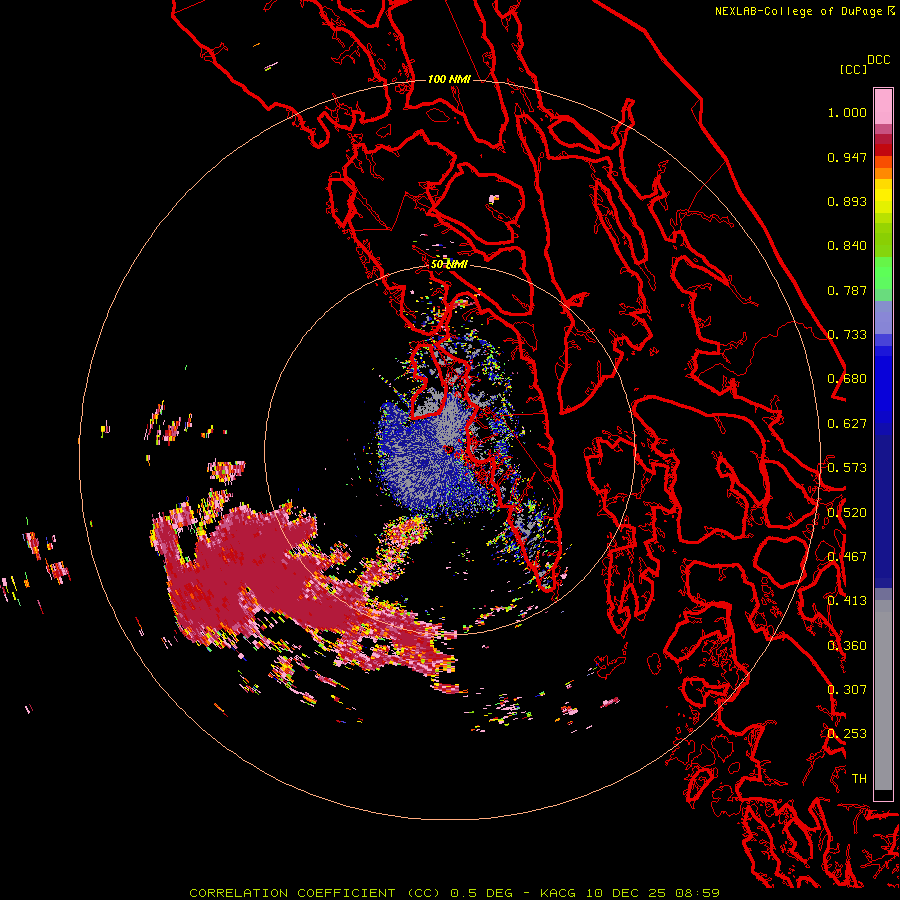Pick the bright green band of color bar
Screen dimensions: 900x900
pos(883,273)
